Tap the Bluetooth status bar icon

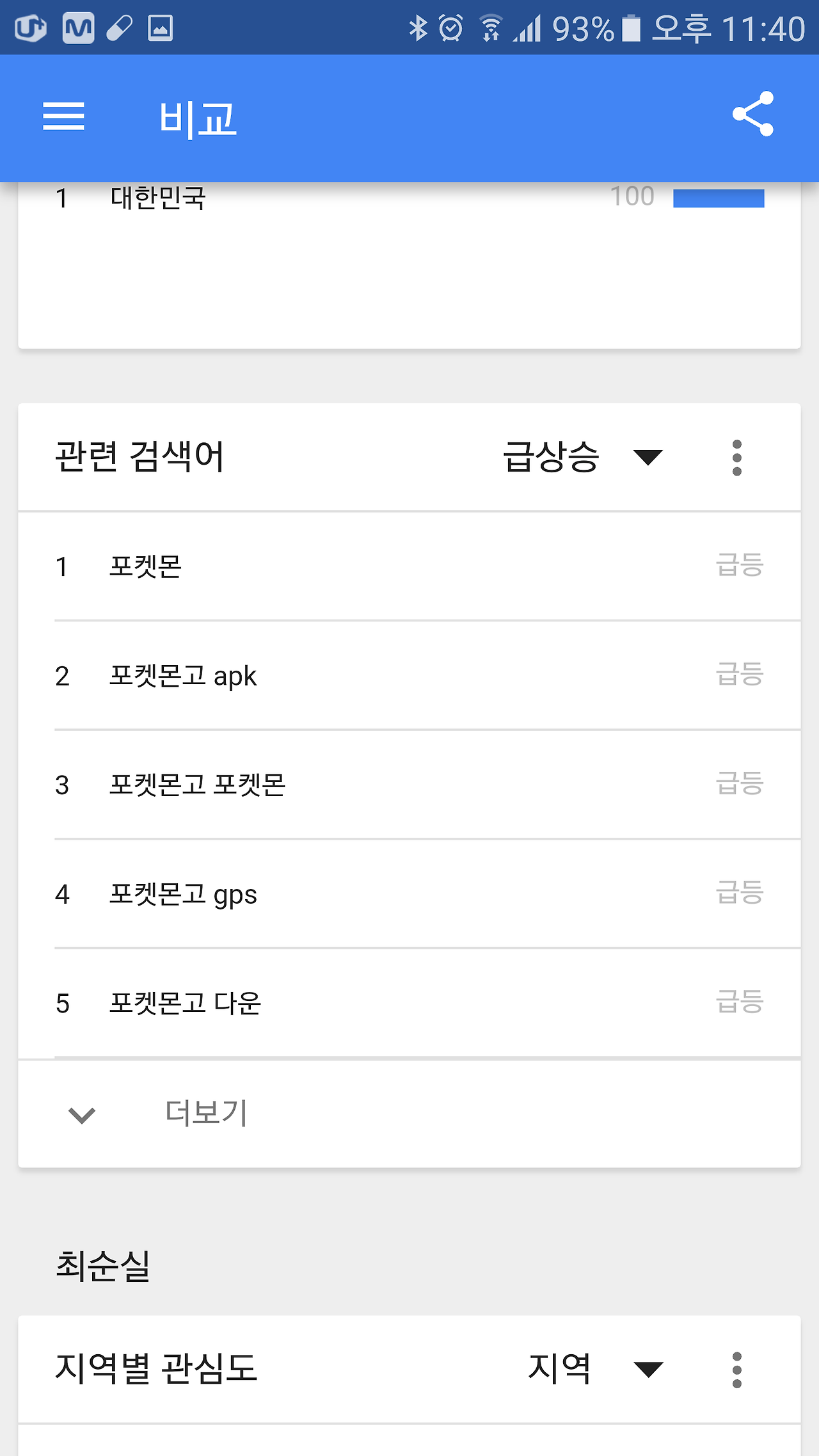418,28
